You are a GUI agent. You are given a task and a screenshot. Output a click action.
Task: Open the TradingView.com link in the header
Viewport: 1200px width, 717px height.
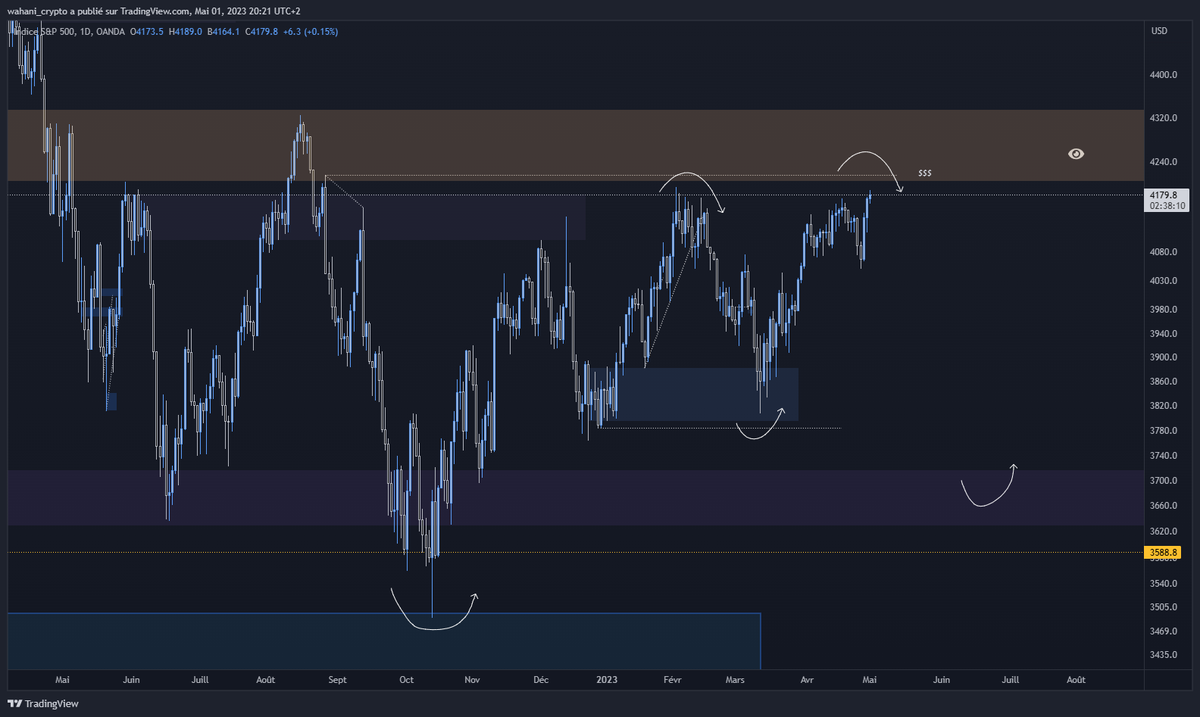pyautogui.click(x=153, y=11)
